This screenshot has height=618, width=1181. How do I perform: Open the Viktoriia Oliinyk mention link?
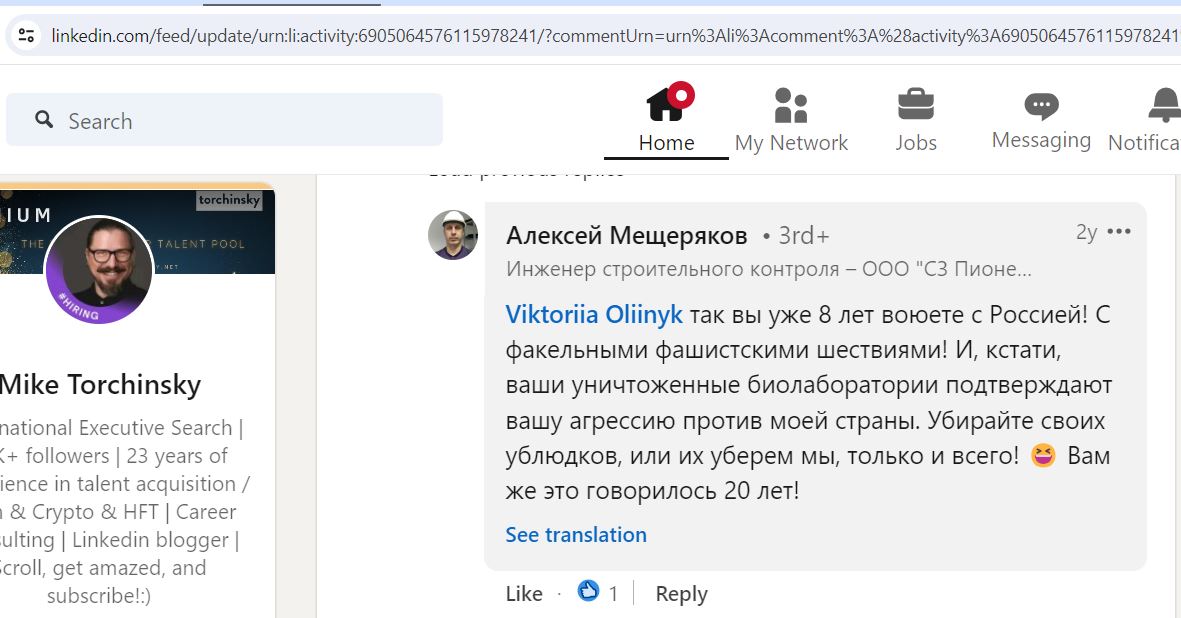[x=594, y=314]
